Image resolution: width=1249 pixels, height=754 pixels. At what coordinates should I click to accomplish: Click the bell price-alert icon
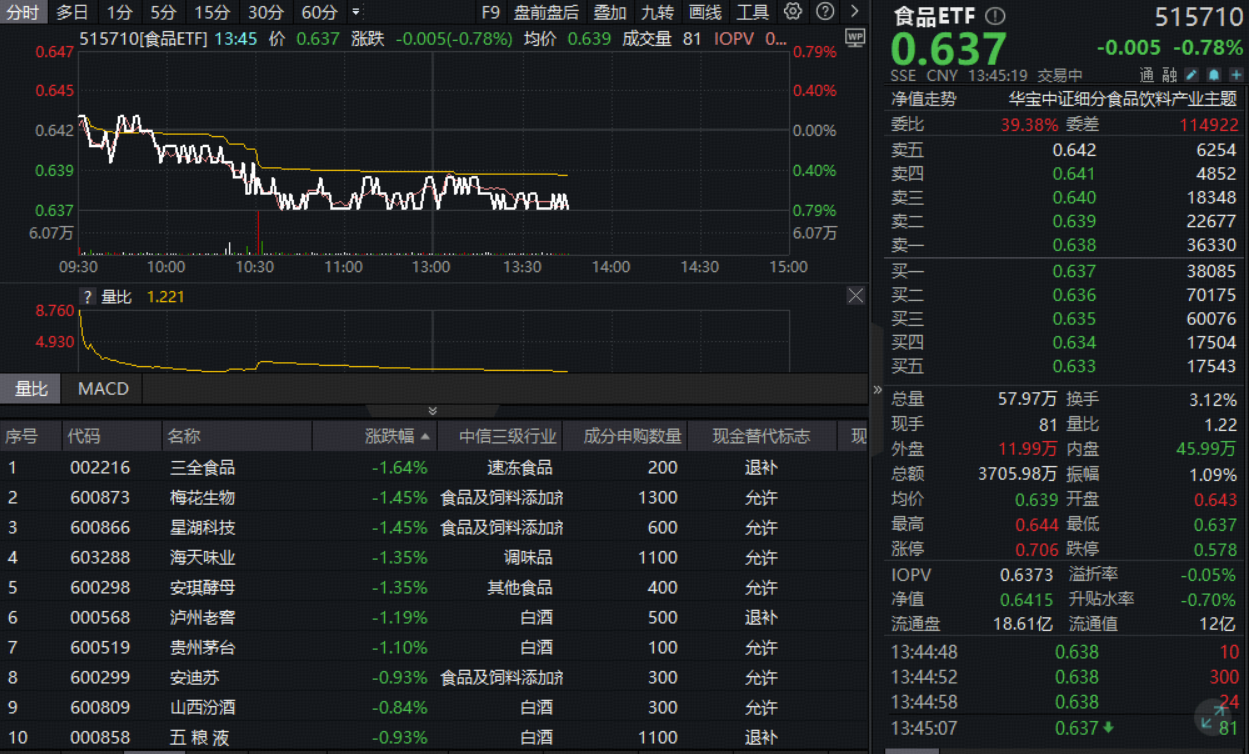coord(1214,74)
